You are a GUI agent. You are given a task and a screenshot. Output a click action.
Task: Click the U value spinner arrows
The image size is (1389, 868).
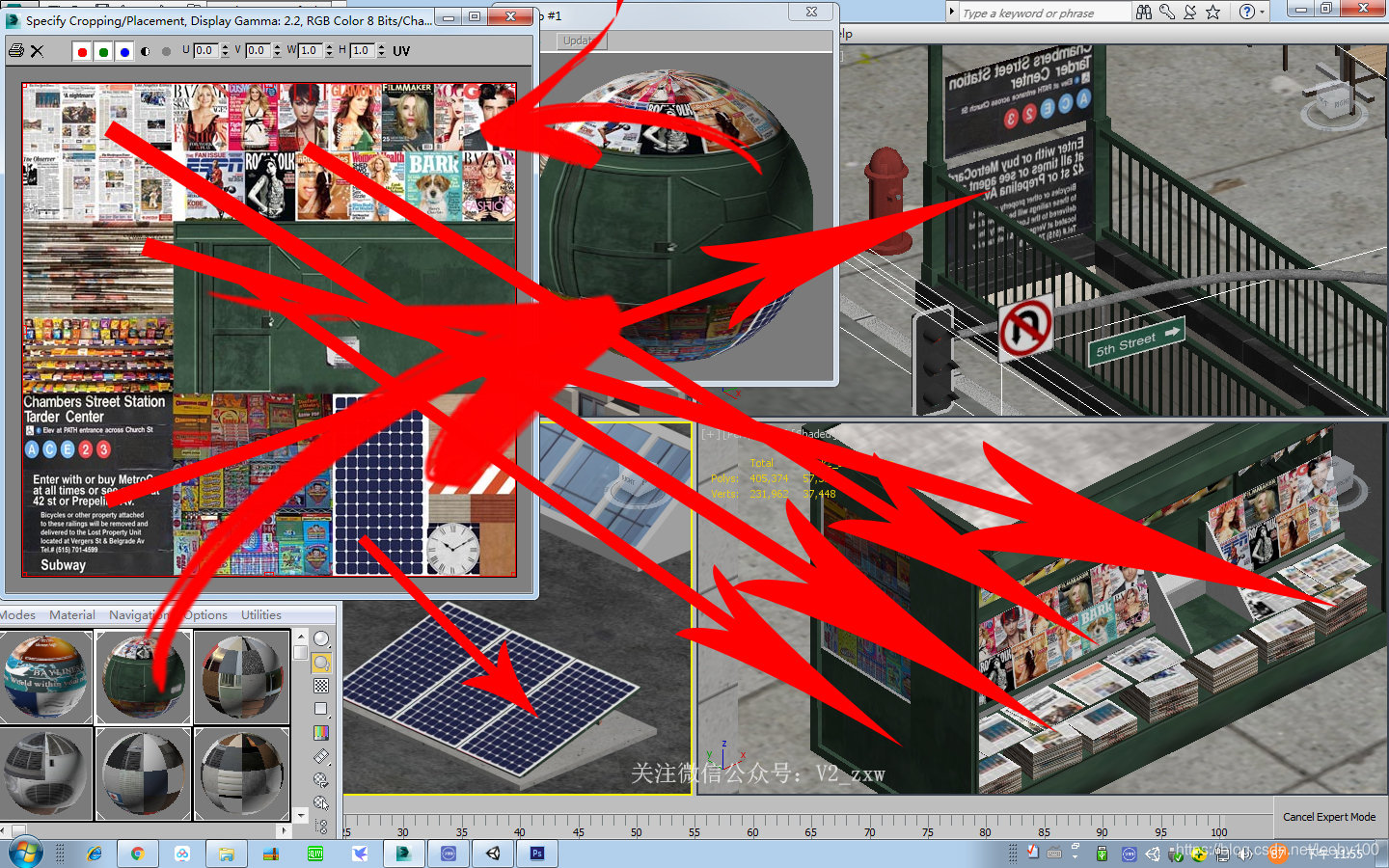click(x=226, y=50)
